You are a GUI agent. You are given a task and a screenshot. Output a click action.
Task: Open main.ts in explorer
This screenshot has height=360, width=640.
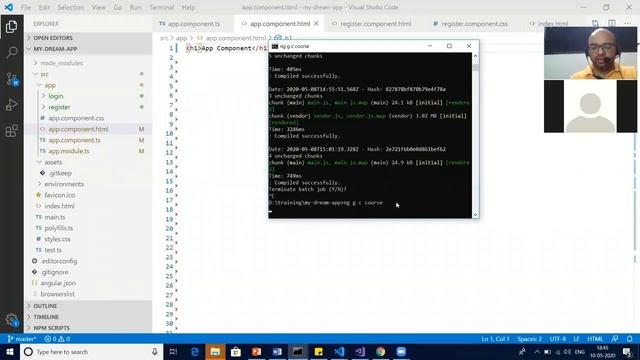(55, 217)
